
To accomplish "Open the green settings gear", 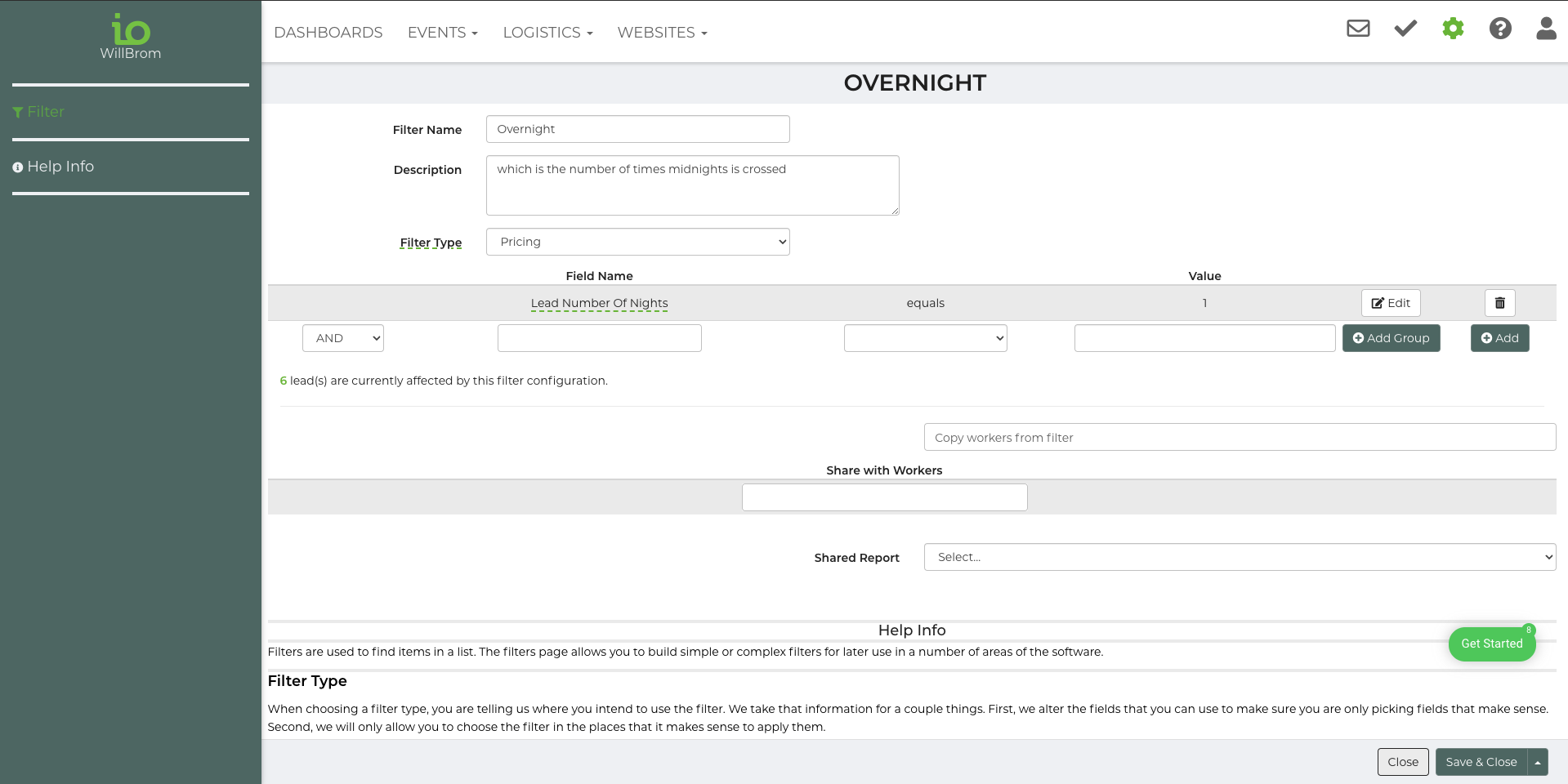I will 1453,29.
